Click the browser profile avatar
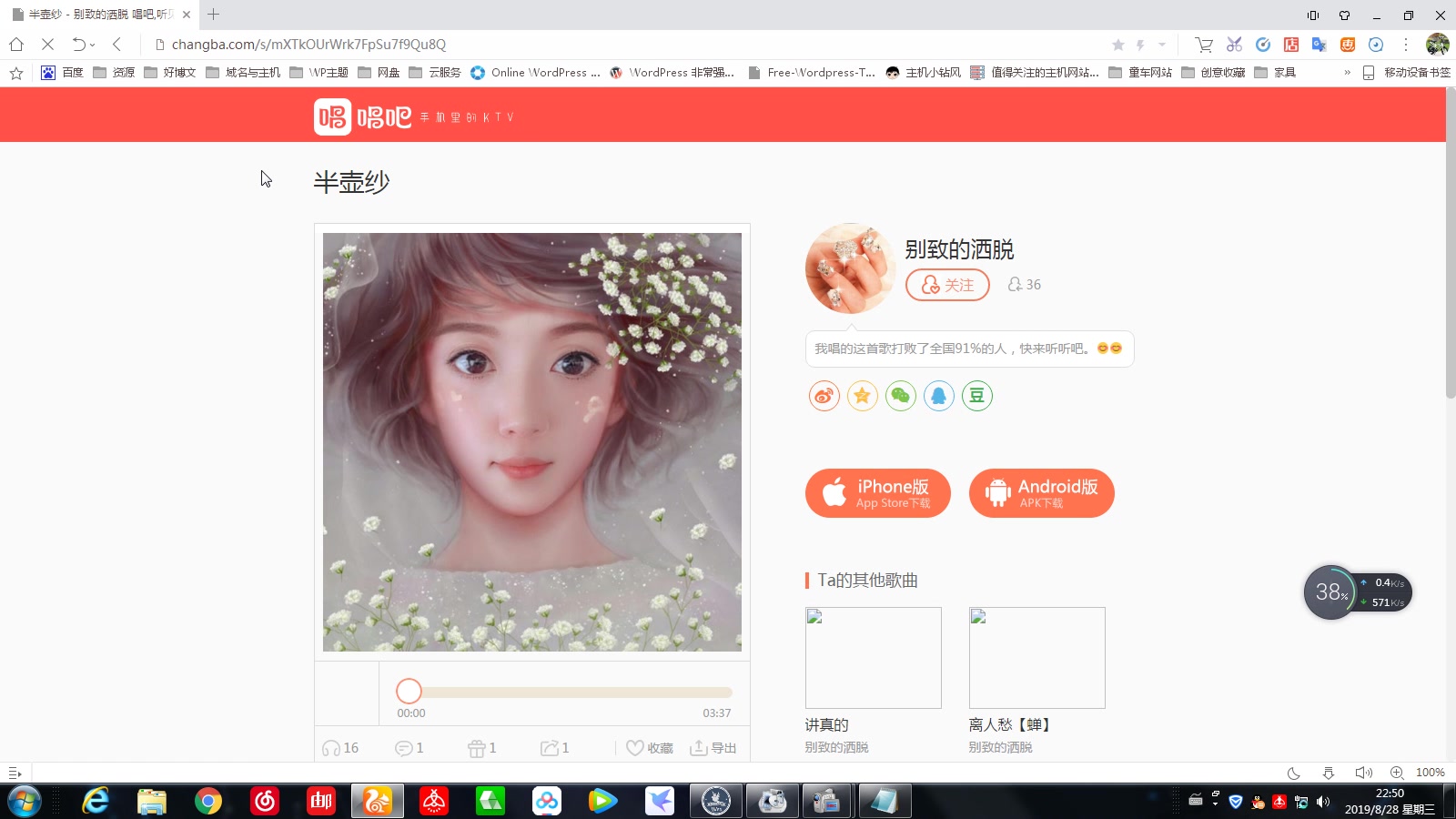 point(1438,44)
